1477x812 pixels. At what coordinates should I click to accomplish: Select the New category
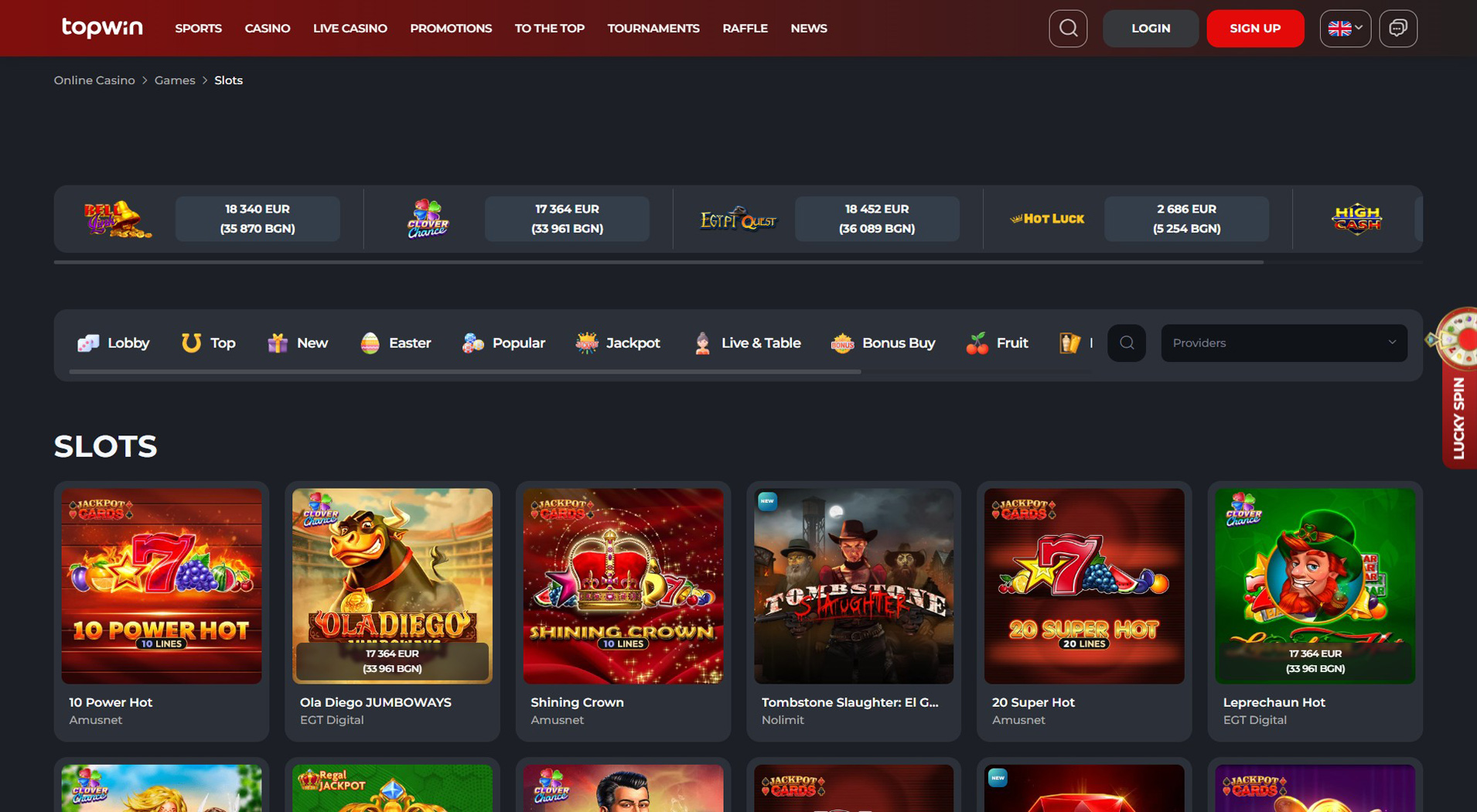click(298, 343)
